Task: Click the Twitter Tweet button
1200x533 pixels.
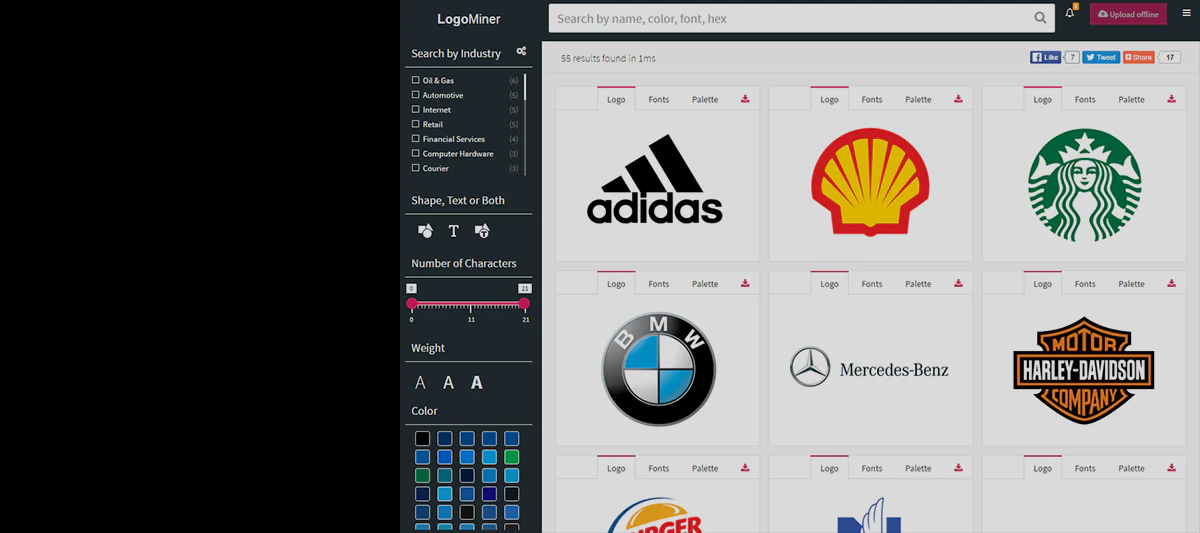Action: click(x=1101, y=57)
